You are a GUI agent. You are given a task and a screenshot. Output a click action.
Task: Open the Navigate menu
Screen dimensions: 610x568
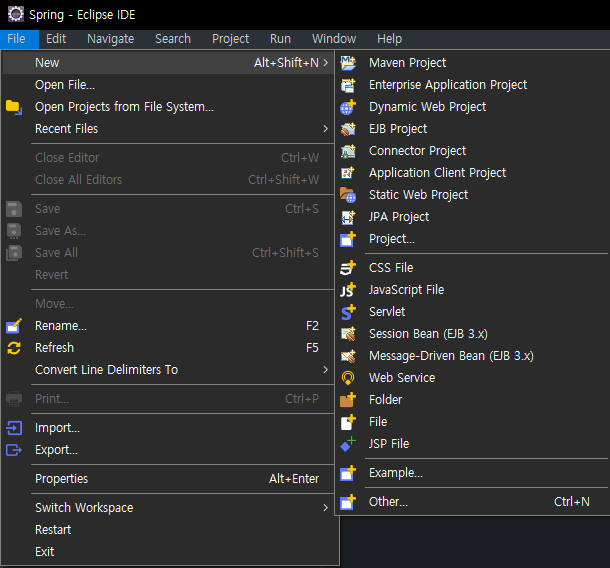[x=110, y=39]
